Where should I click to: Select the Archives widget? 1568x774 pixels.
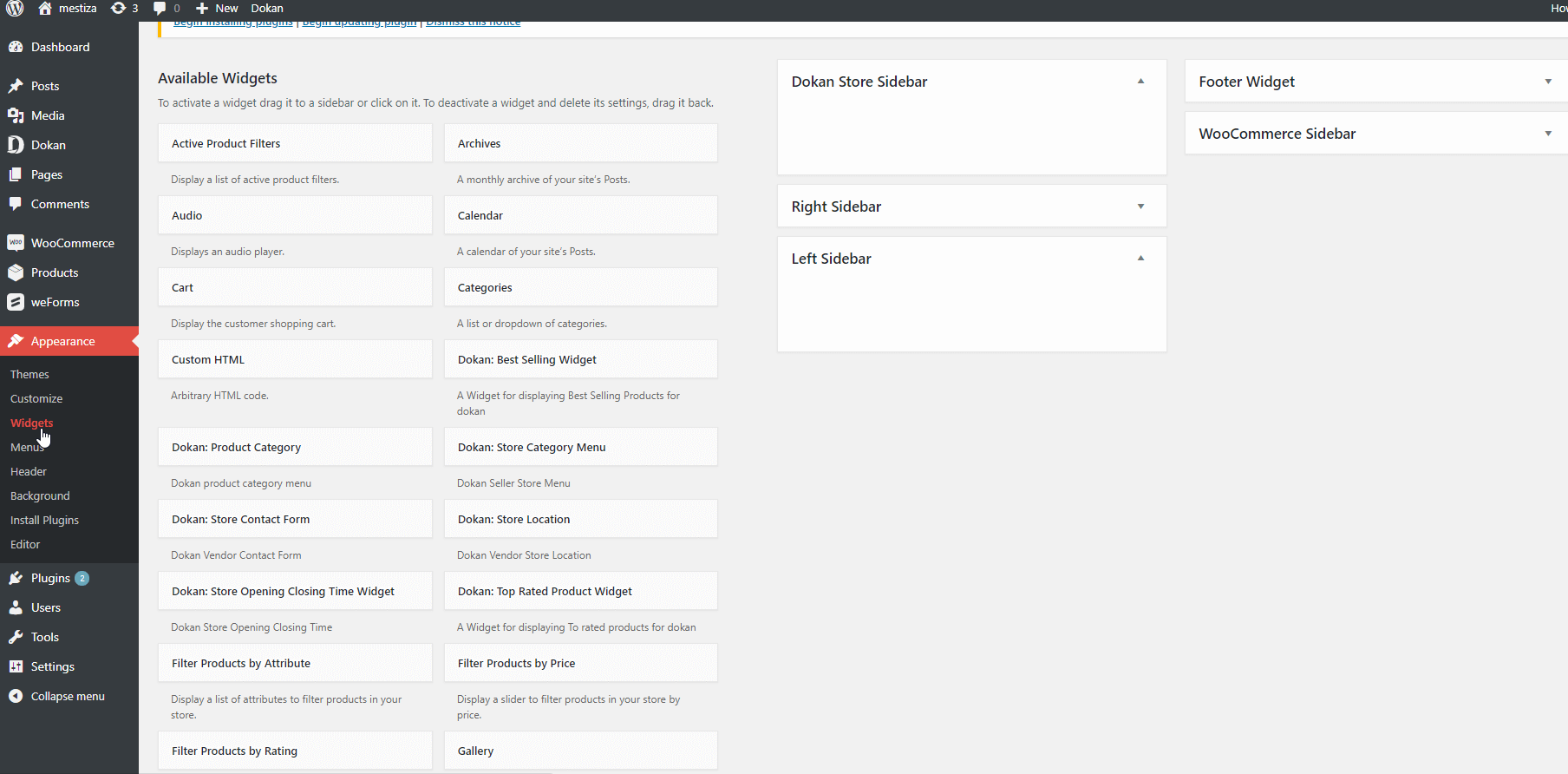coord(581,143)
